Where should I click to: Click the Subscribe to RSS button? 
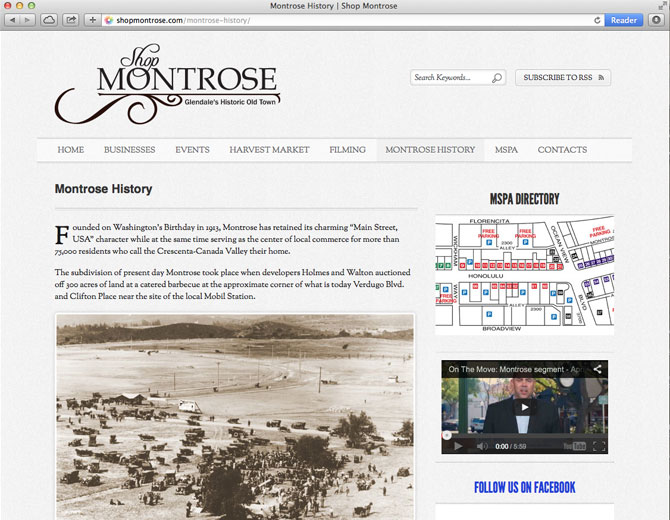tap(562, 78)
